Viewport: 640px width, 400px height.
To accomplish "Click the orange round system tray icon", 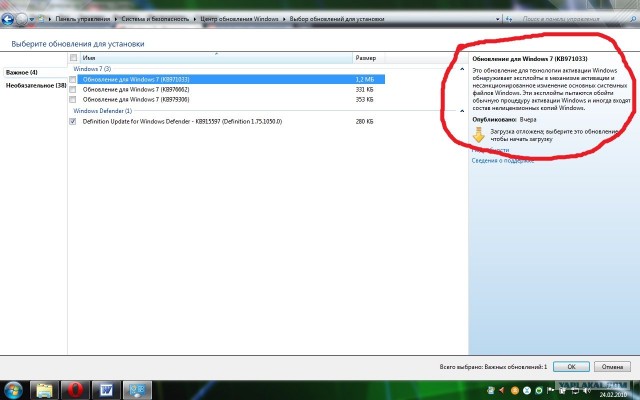I will tap(515, 391).
